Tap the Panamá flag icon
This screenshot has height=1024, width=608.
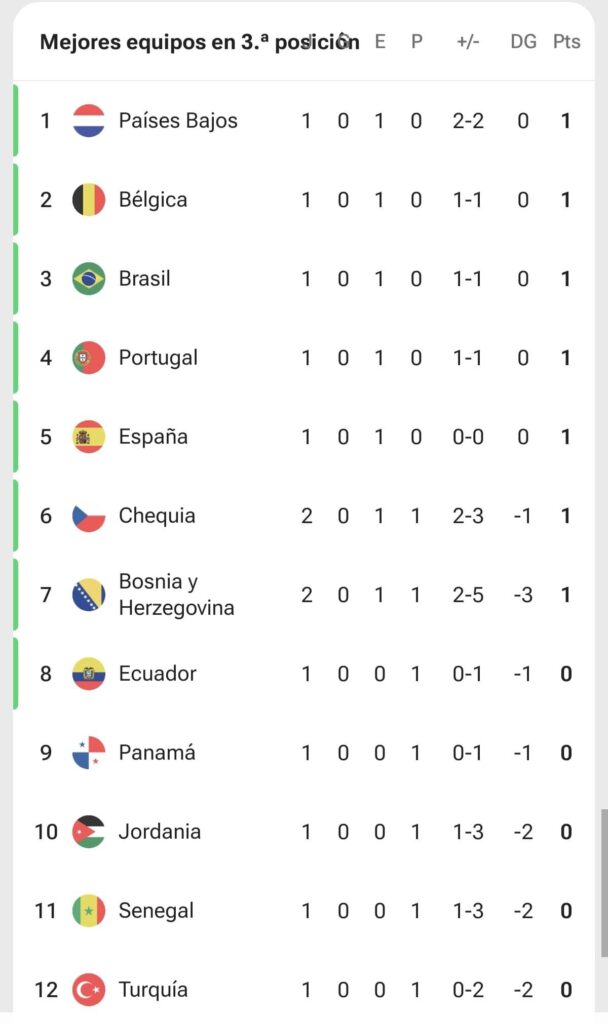89,753
